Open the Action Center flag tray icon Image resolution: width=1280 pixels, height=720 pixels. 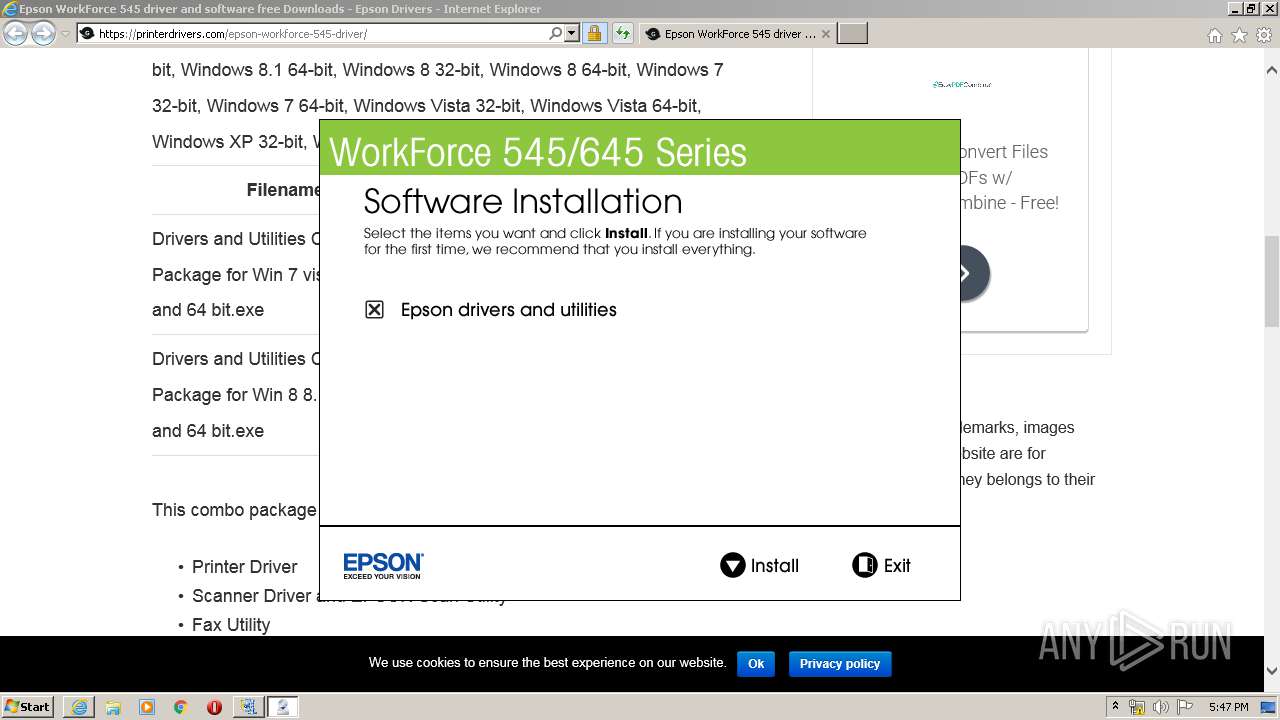tap(1184, 707)
